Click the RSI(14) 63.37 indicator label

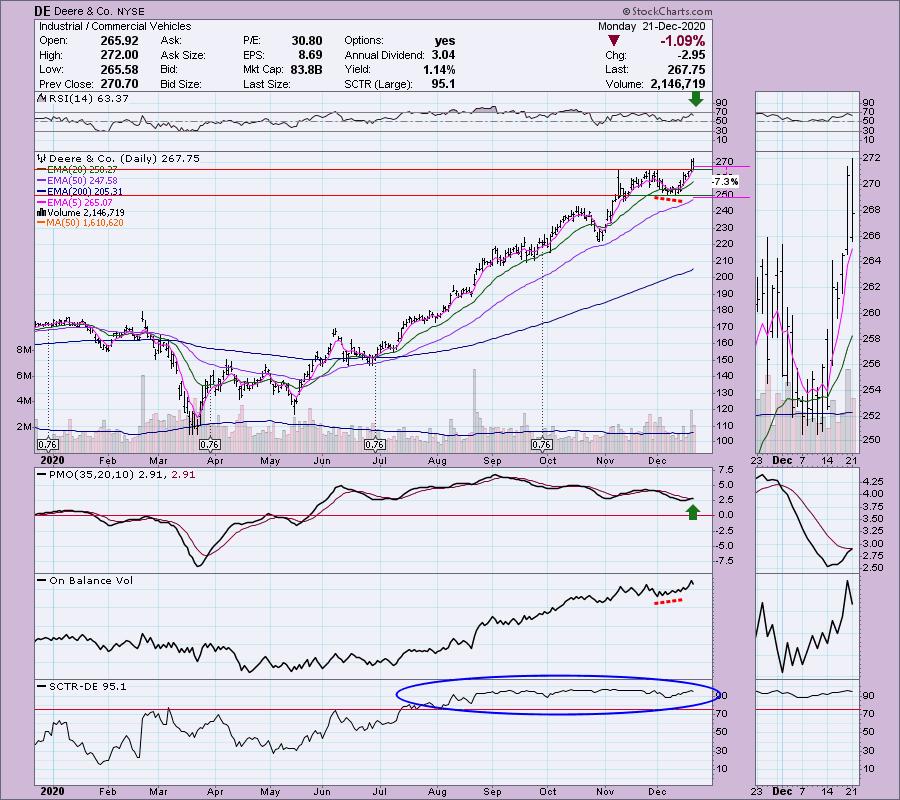point(89,99)
